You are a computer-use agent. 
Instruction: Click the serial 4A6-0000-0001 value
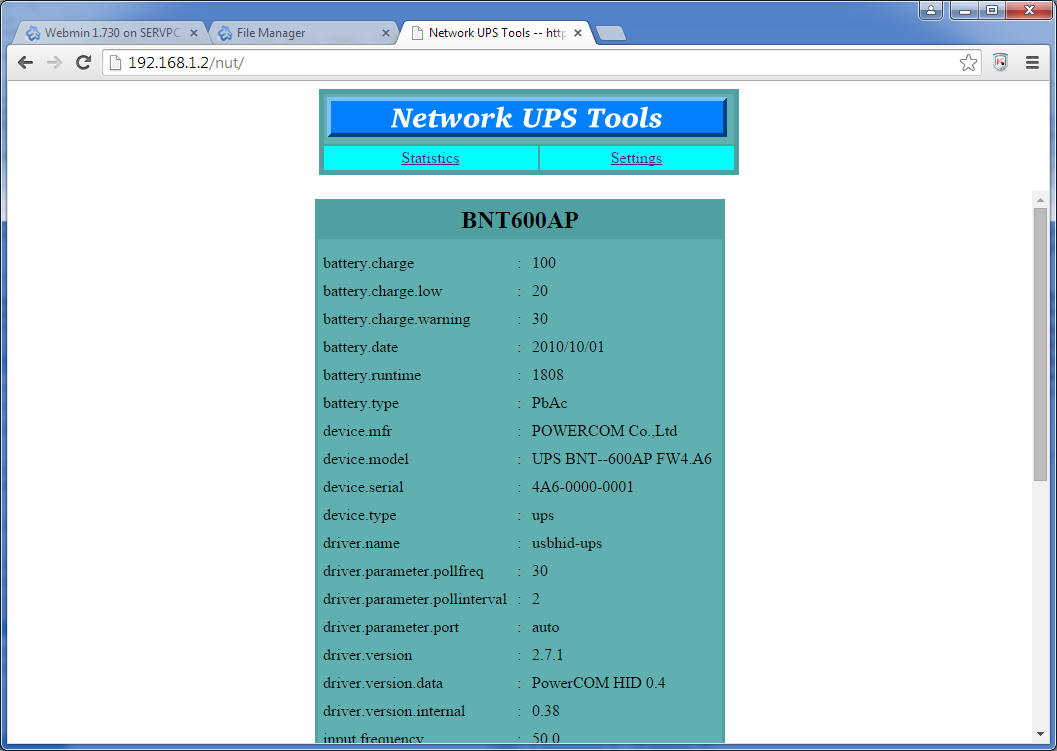(582, 487)
